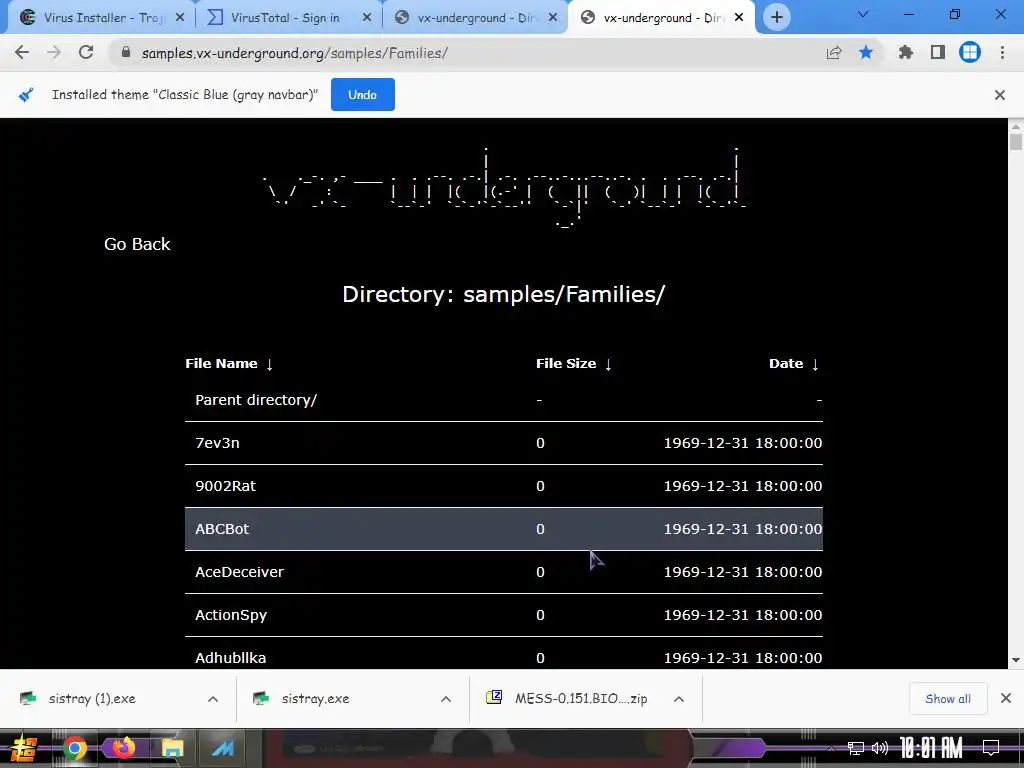This screenshot has height=768, width=1024.
Task: Open the AceDeceiver folder
Action: [x=240, y=572]
